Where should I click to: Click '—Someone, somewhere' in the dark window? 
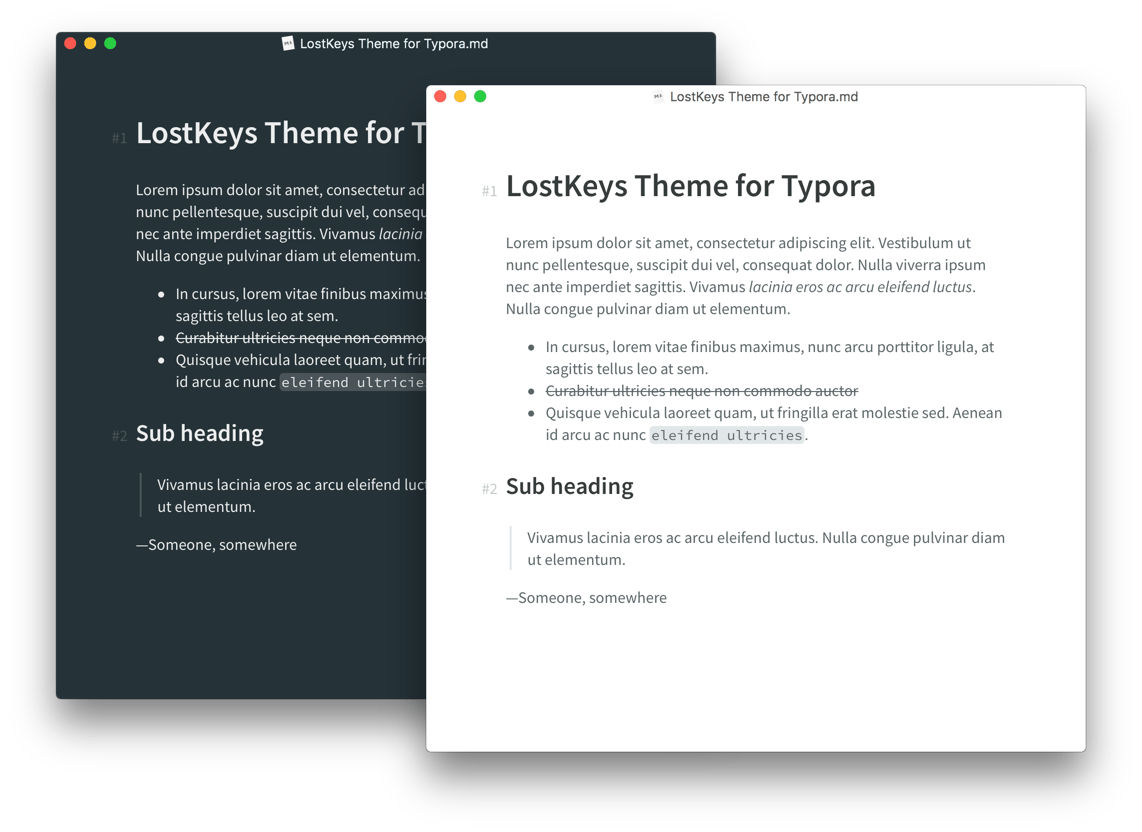(216, 545)
